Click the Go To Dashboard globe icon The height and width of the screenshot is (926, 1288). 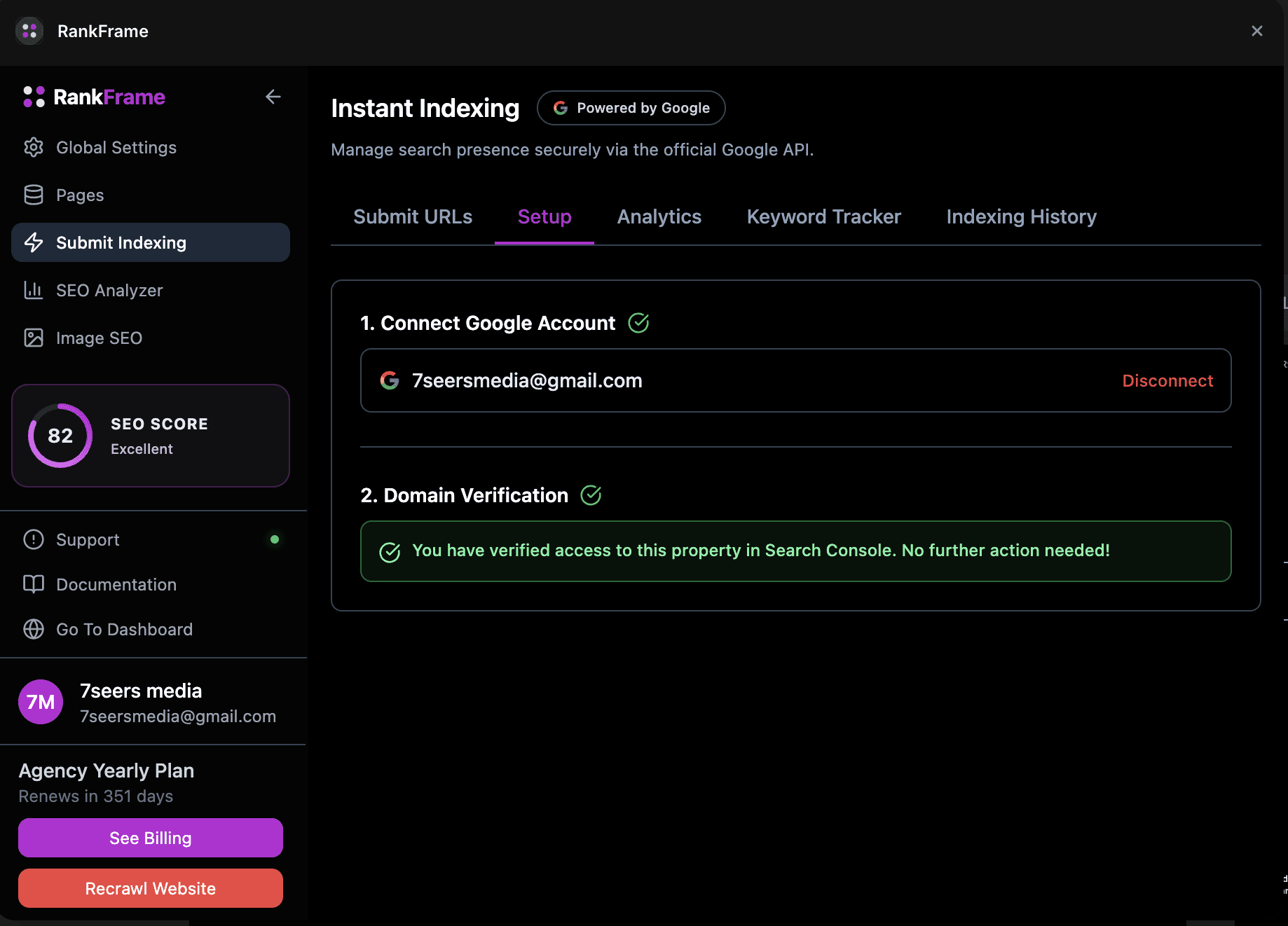coord(34,629)
